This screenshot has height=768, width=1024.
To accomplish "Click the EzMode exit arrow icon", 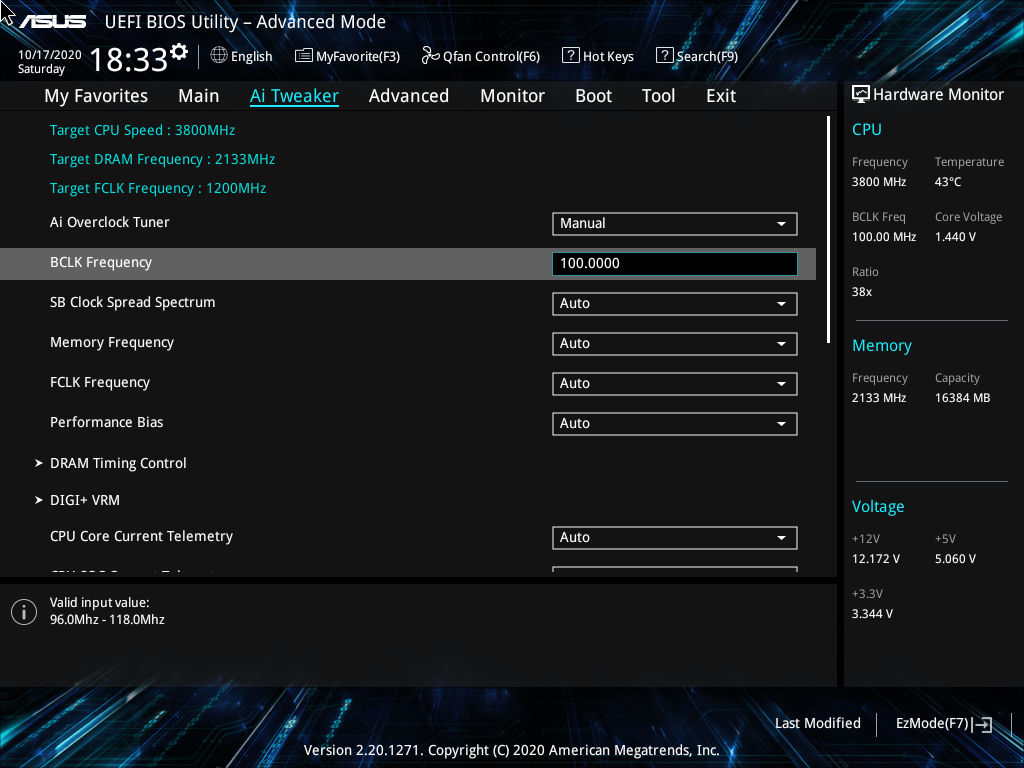I will point(982,724).
